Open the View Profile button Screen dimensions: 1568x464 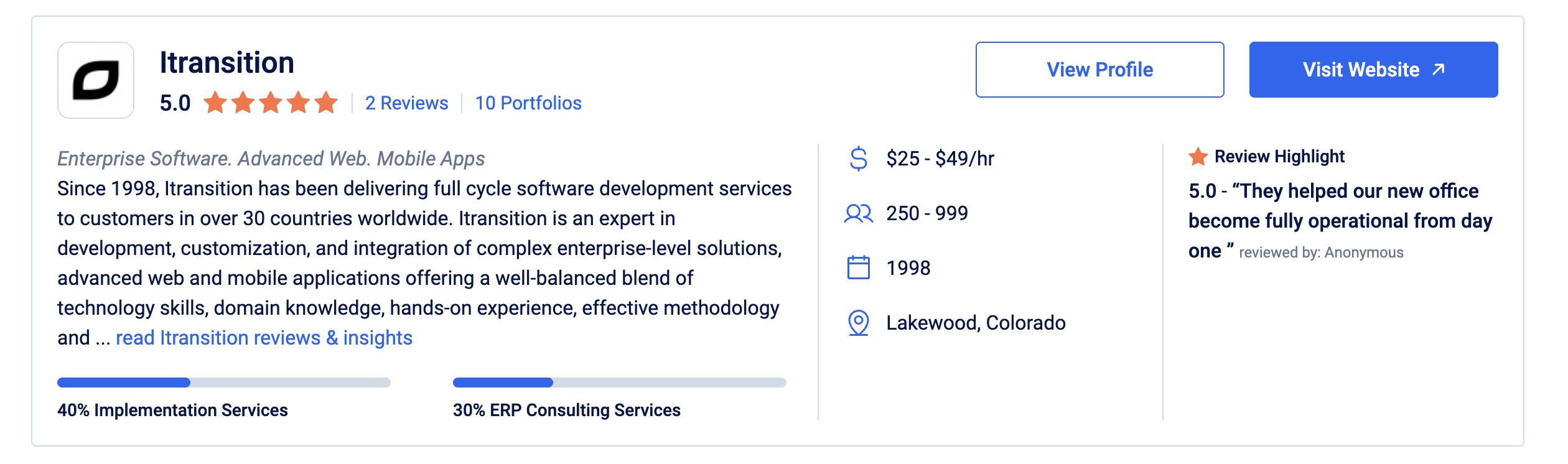[1099, 70]
